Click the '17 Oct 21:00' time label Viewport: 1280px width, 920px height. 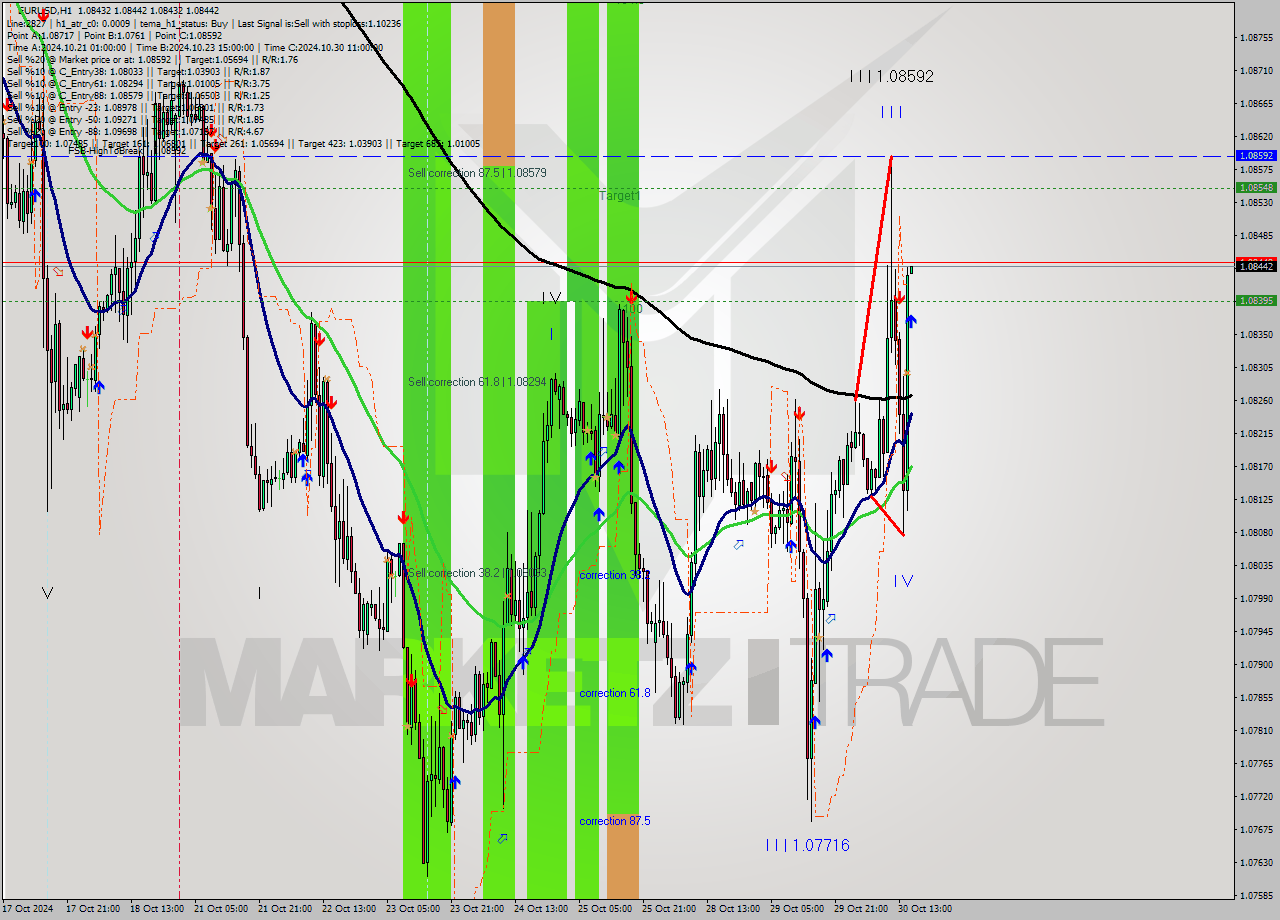[92, 909]
